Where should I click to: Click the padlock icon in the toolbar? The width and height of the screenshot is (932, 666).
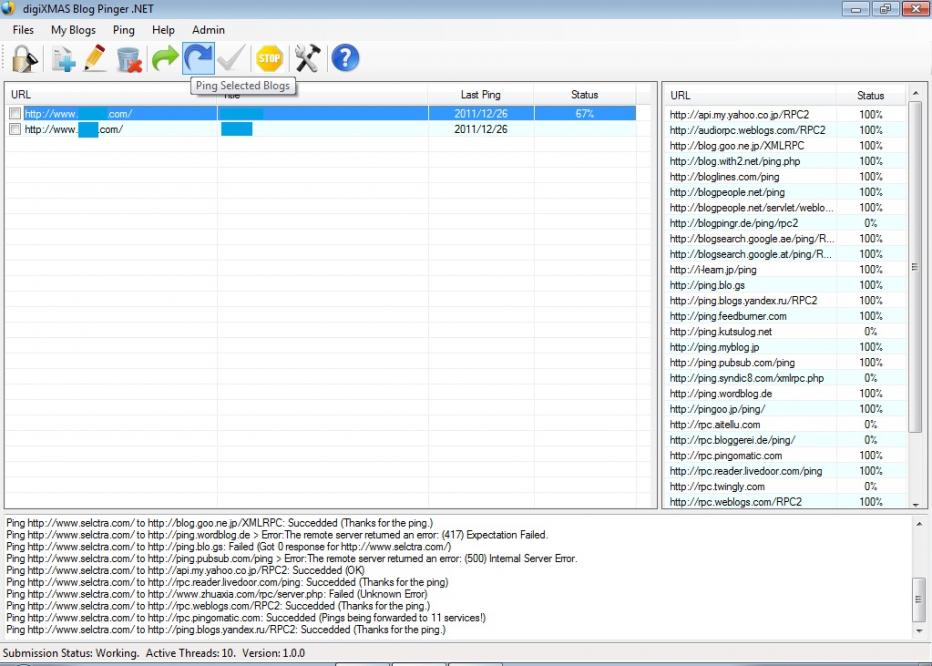click(24, 58)
